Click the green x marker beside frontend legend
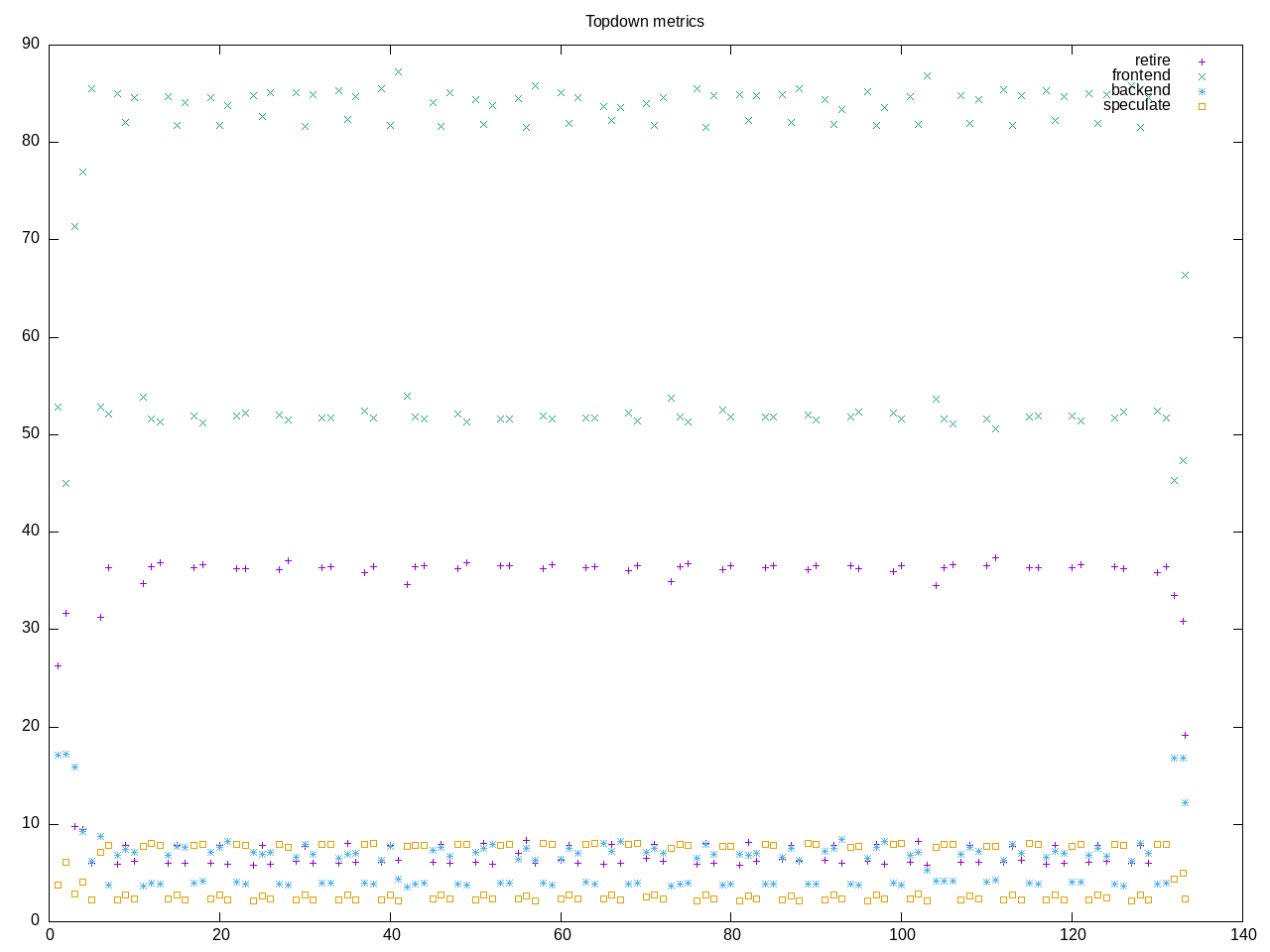 [1202, 76]
